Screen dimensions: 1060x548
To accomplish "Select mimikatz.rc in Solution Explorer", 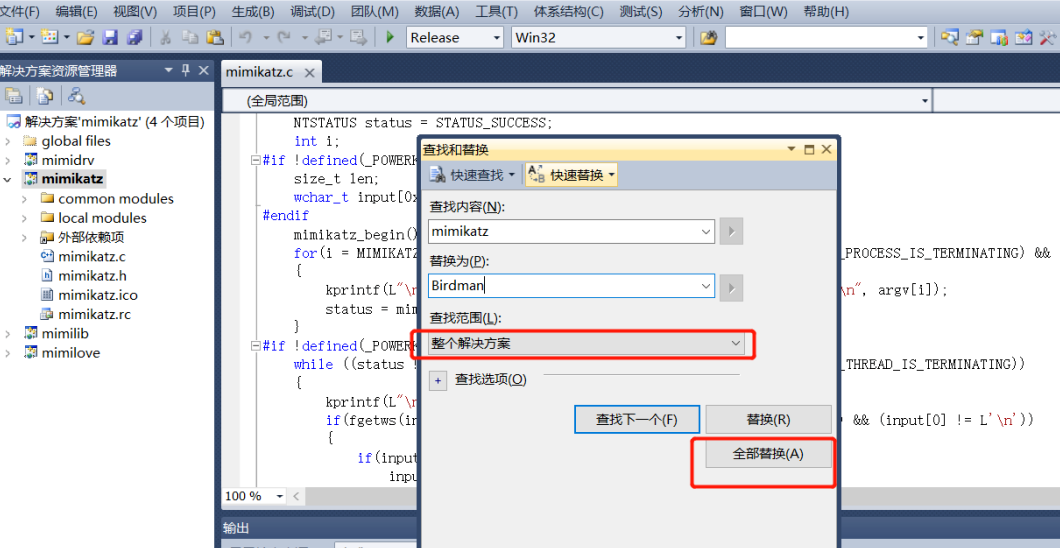I will tap(94, 315).
